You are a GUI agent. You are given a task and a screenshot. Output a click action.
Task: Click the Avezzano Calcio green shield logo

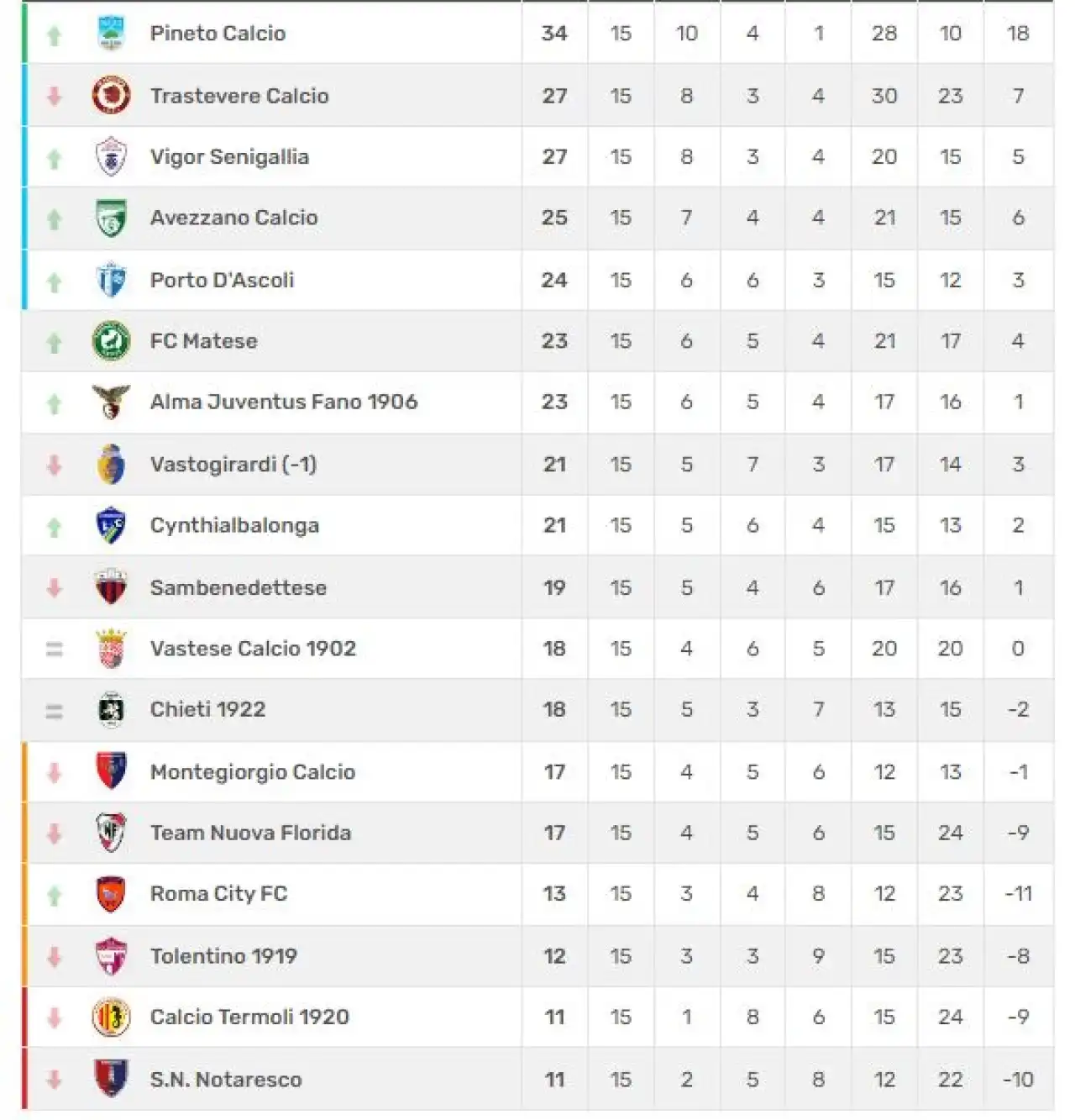[x=111, y=218]
